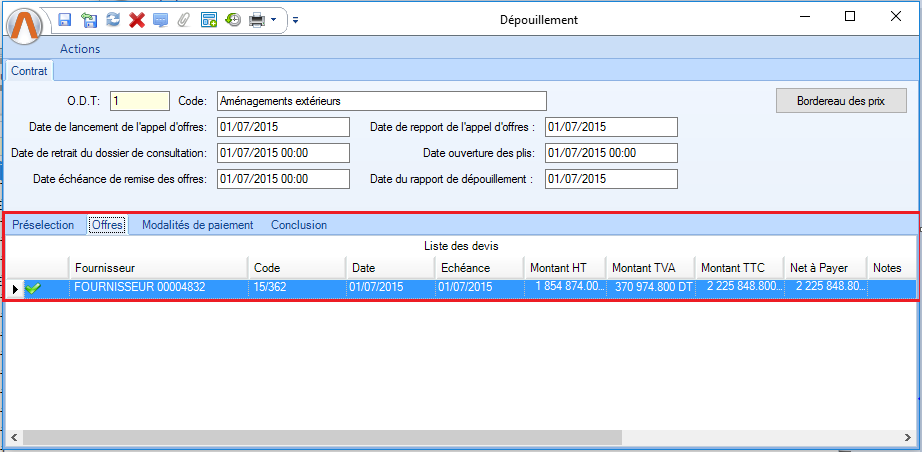
Task: Expand the print options dropdown arrow
Action: click(274, 19)
